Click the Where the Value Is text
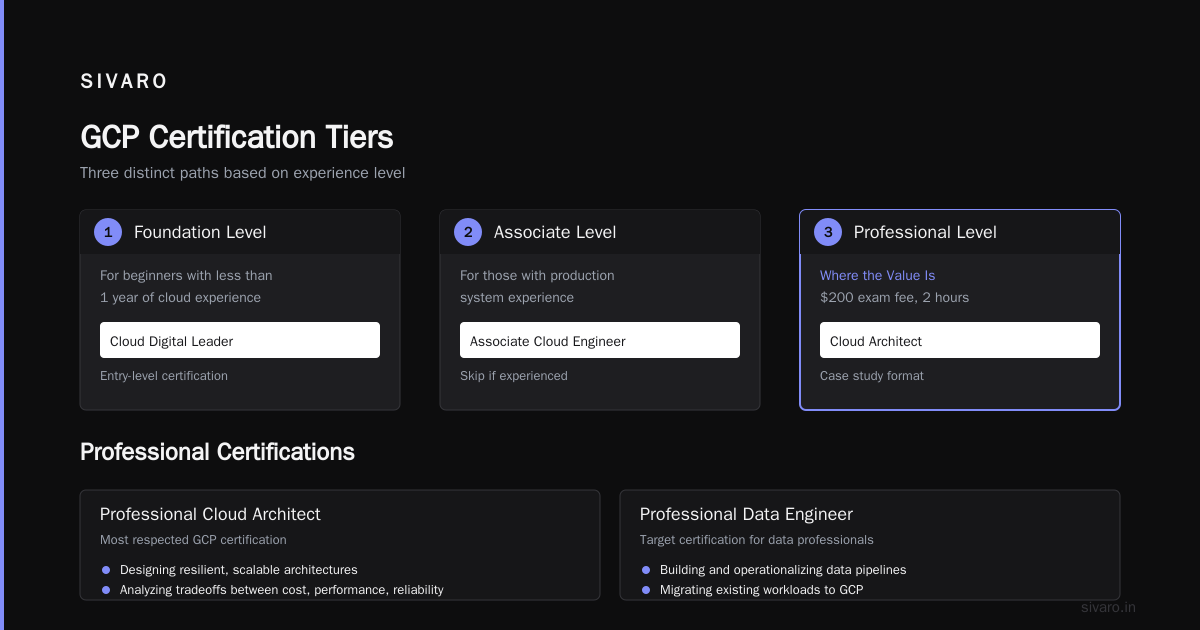 (878, 275)
